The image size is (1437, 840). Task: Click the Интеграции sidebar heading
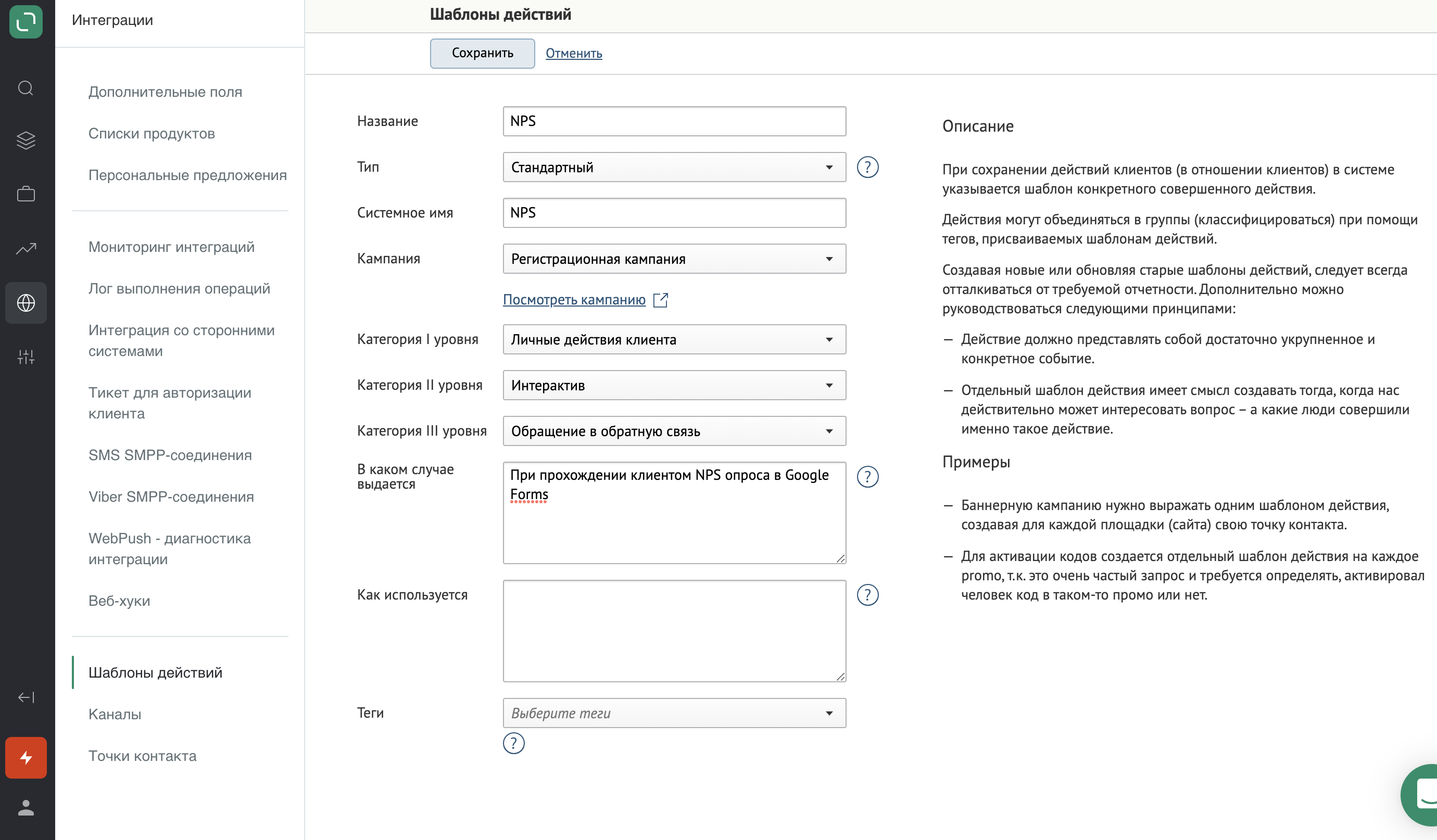coord(112,20)
